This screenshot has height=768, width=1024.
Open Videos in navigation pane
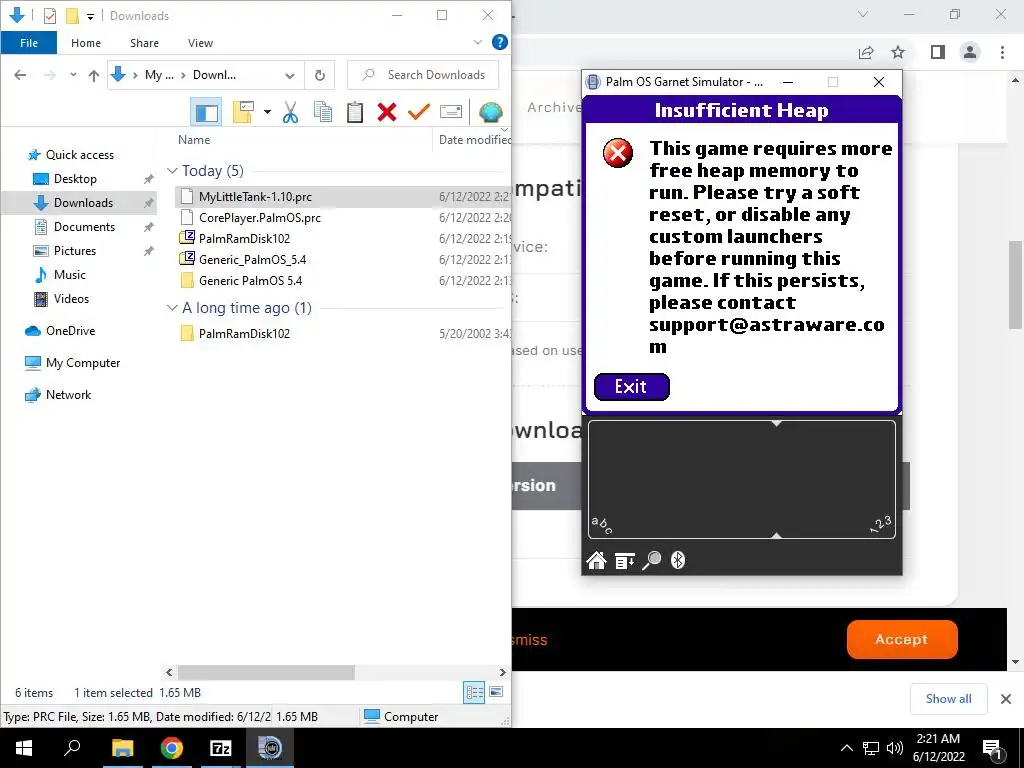tap(71, 298)
